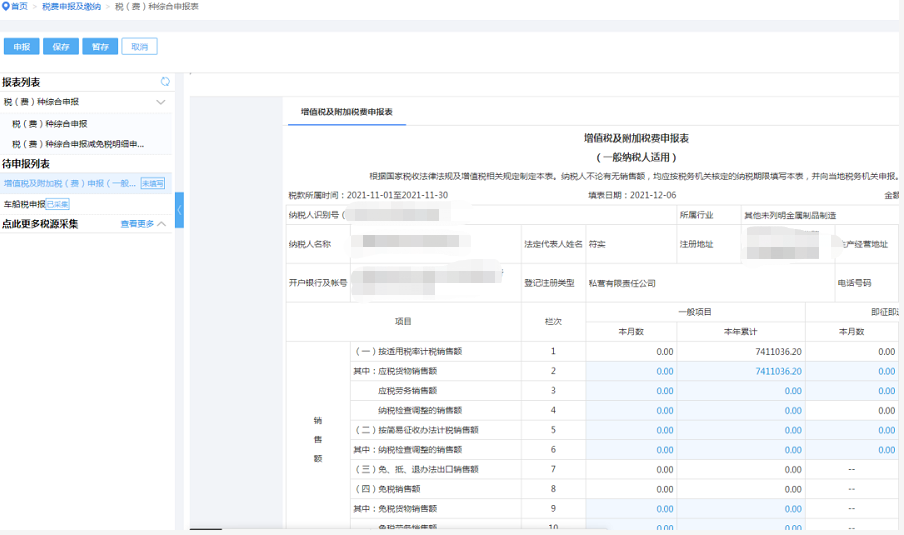Click the 报表列表 panel heading
904x535 pixels.
pyautogui.click(x=21, y=82)
